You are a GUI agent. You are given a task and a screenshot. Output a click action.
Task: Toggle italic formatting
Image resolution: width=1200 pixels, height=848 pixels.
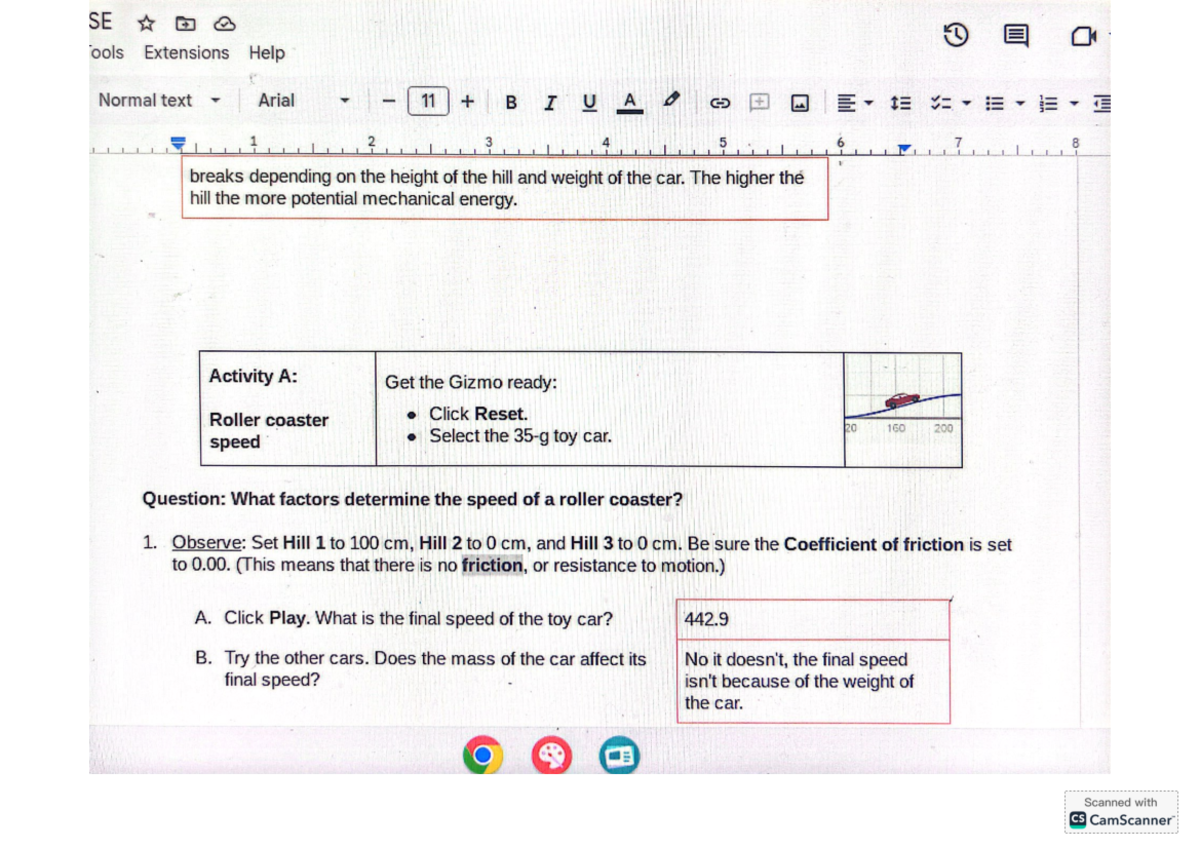click(x=550, y=101)
